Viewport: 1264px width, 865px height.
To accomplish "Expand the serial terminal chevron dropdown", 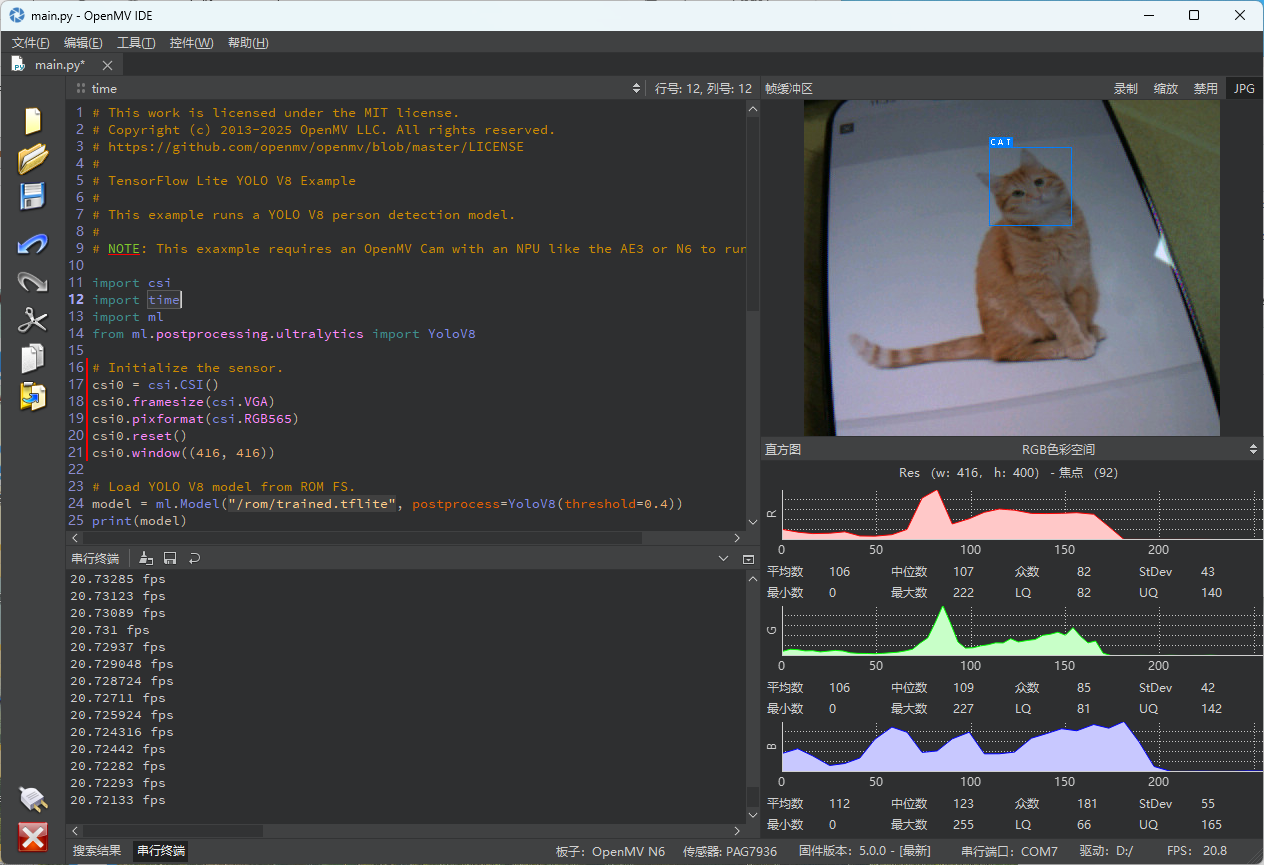I will click(x=724, y=558).
